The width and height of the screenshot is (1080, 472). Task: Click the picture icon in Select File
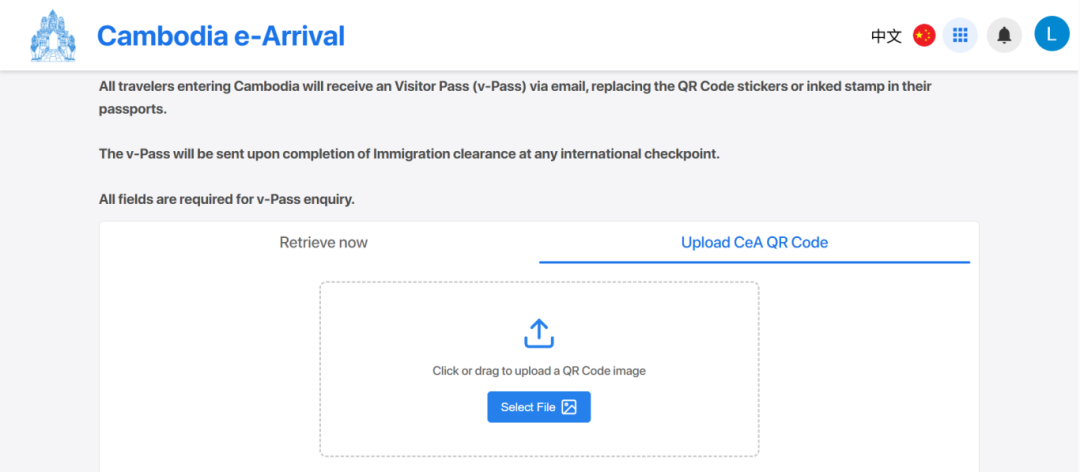click(569, 407)
